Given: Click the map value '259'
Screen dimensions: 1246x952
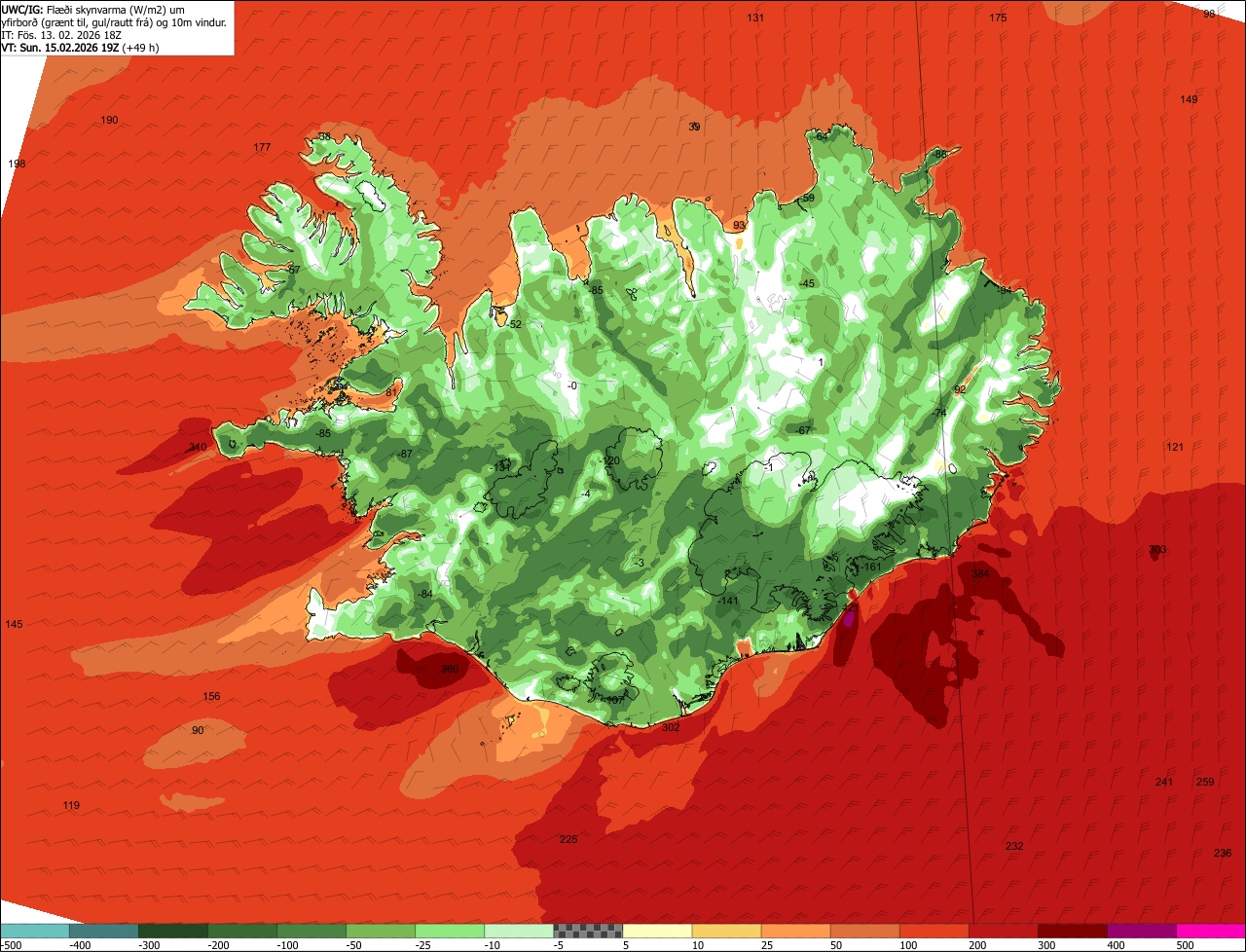Looking at the screenshot, I should point(1205,782).
